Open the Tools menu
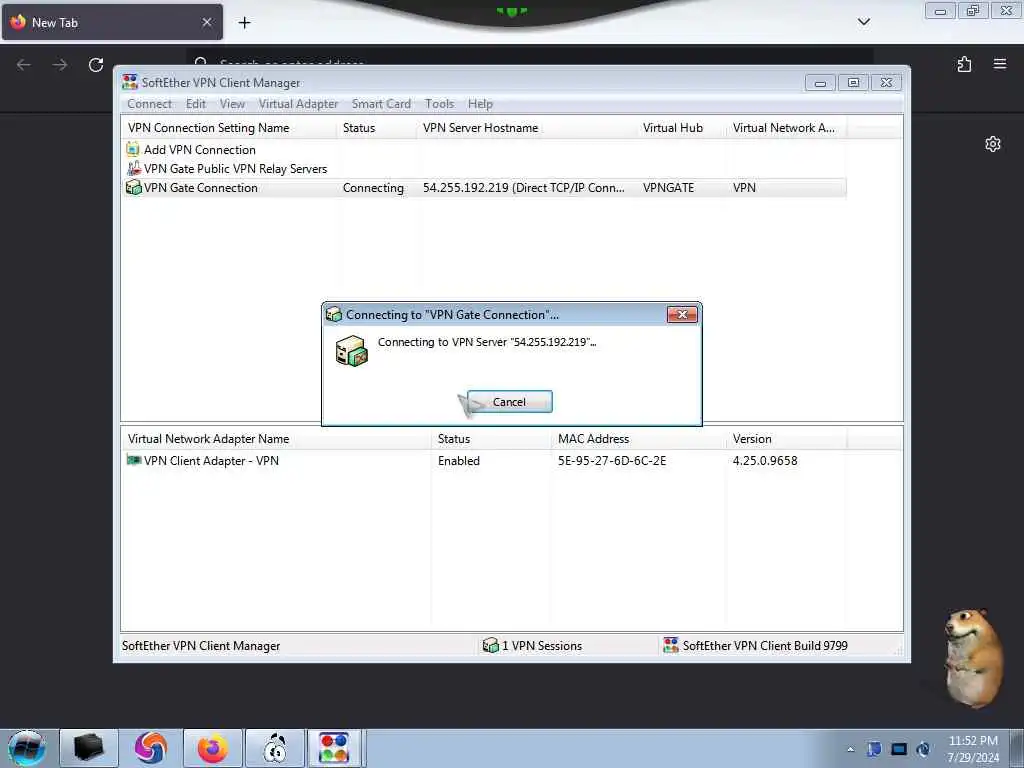 [x=439, y=104]
